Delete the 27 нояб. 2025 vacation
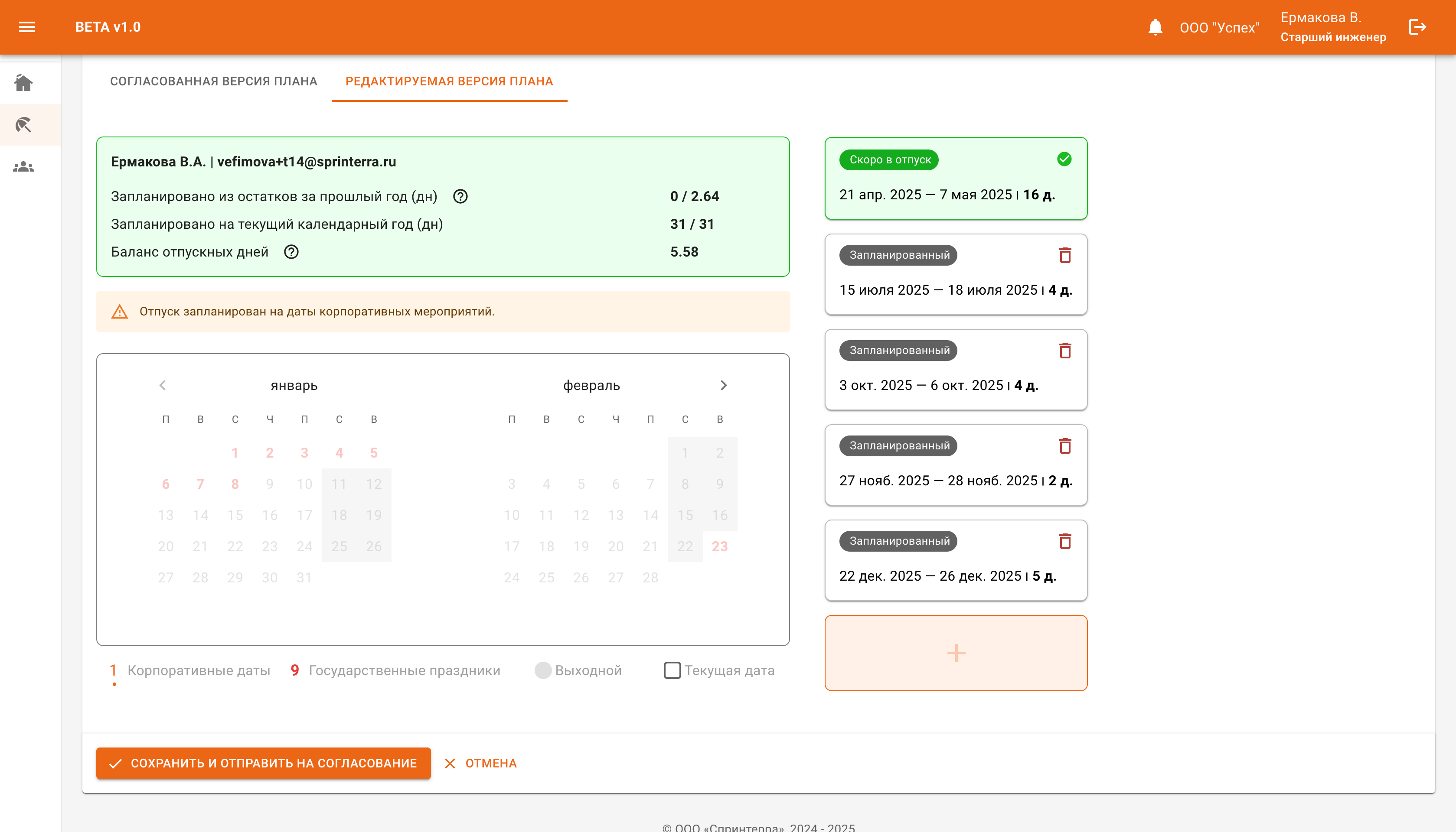Image resolution: width=1456 pixels, height=832 pixels. [1064, 446]
